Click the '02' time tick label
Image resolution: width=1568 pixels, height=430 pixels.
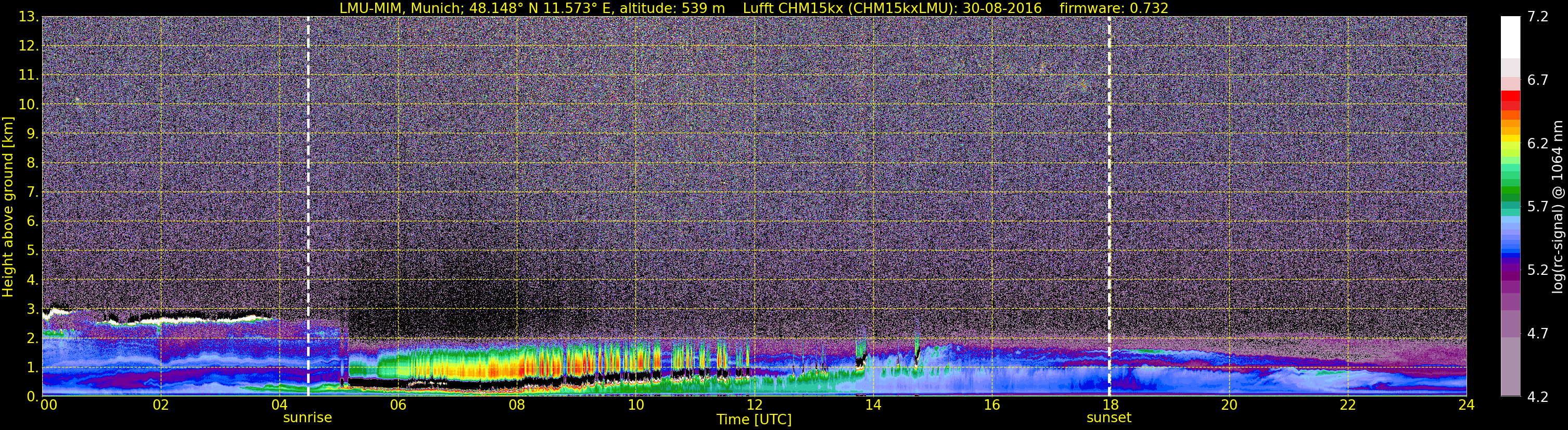pos(160,405)
